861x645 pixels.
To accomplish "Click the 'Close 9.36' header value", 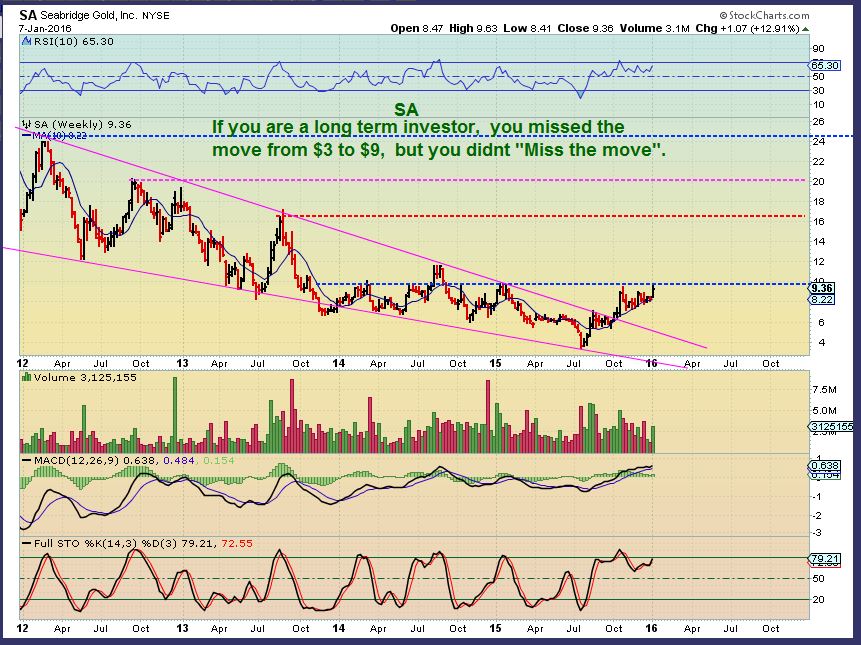I will (585, 28).
